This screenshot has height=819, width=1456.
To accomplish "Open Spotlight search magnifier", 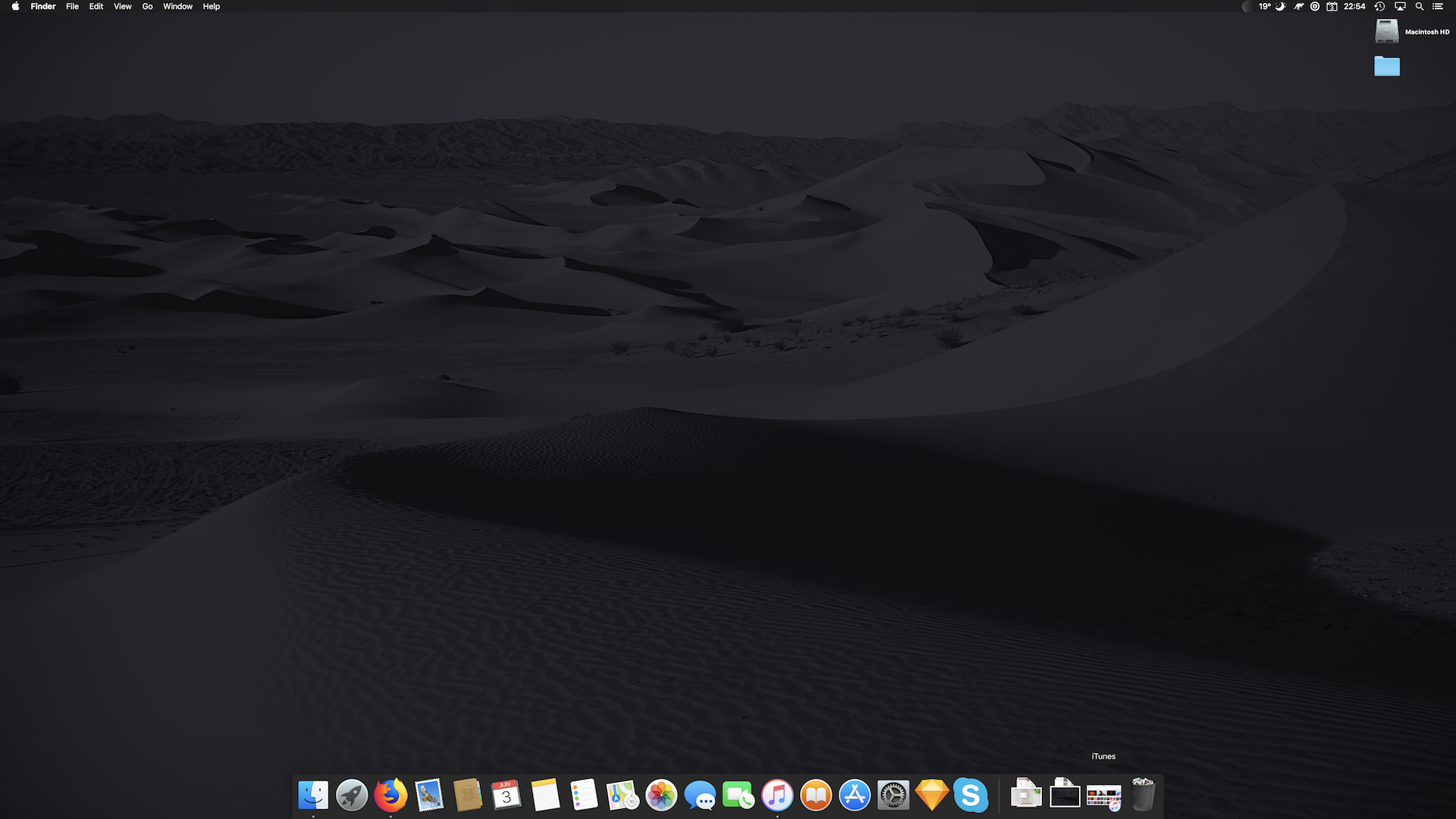I will (1419, 6).
